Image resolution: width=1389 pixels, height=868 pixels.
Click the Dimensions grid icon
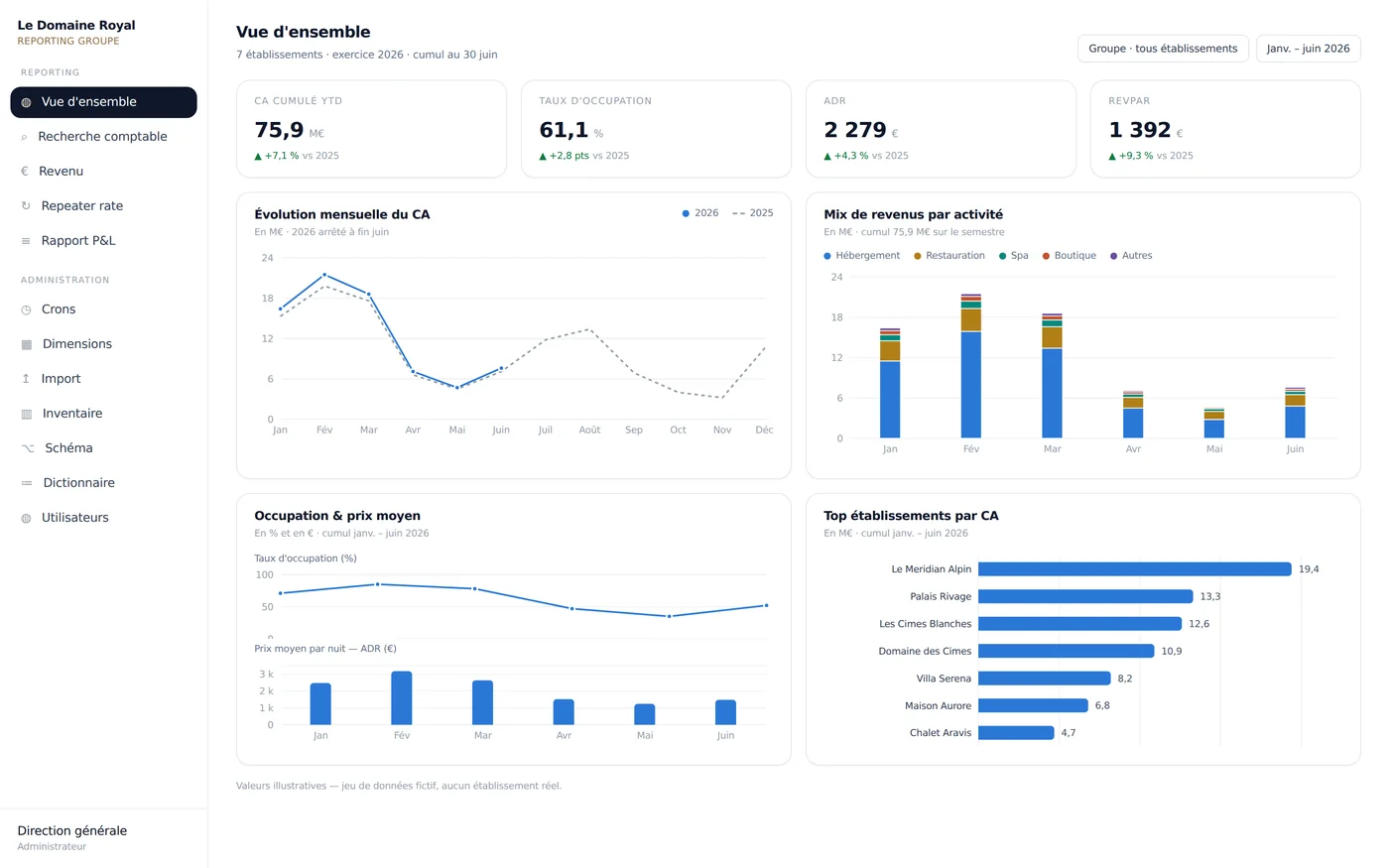pos(27,344)
